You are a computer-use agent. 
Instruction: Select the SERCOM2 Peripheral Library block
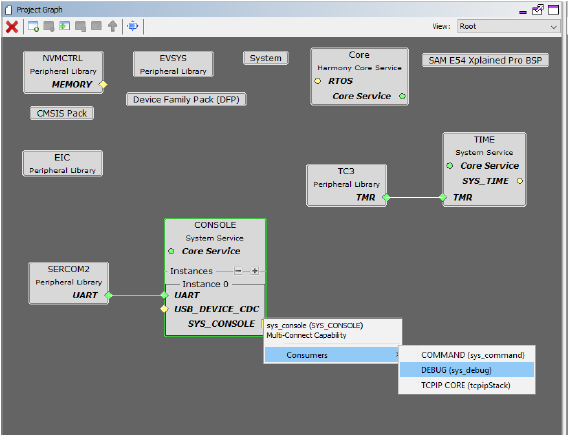click(68, 283)
